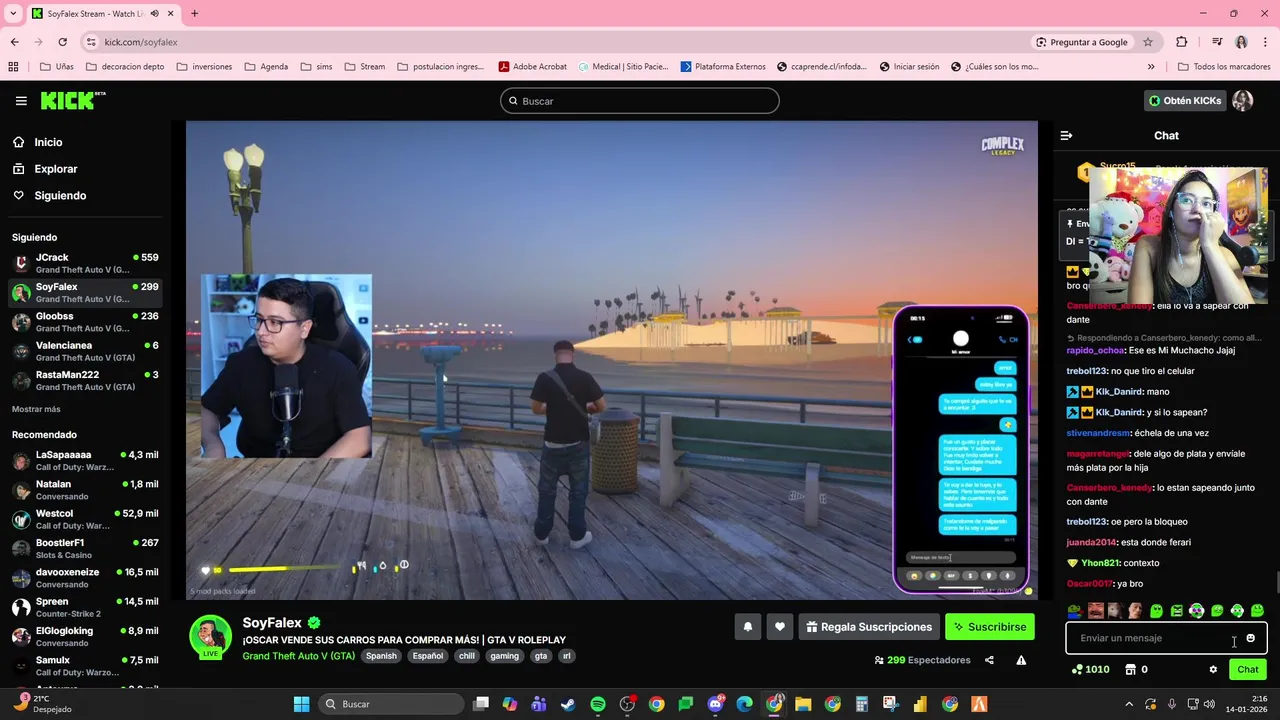Open Valencianea channel in the sidebar
The height and width of the screenshot is (720, 1280).
[85, 351]
